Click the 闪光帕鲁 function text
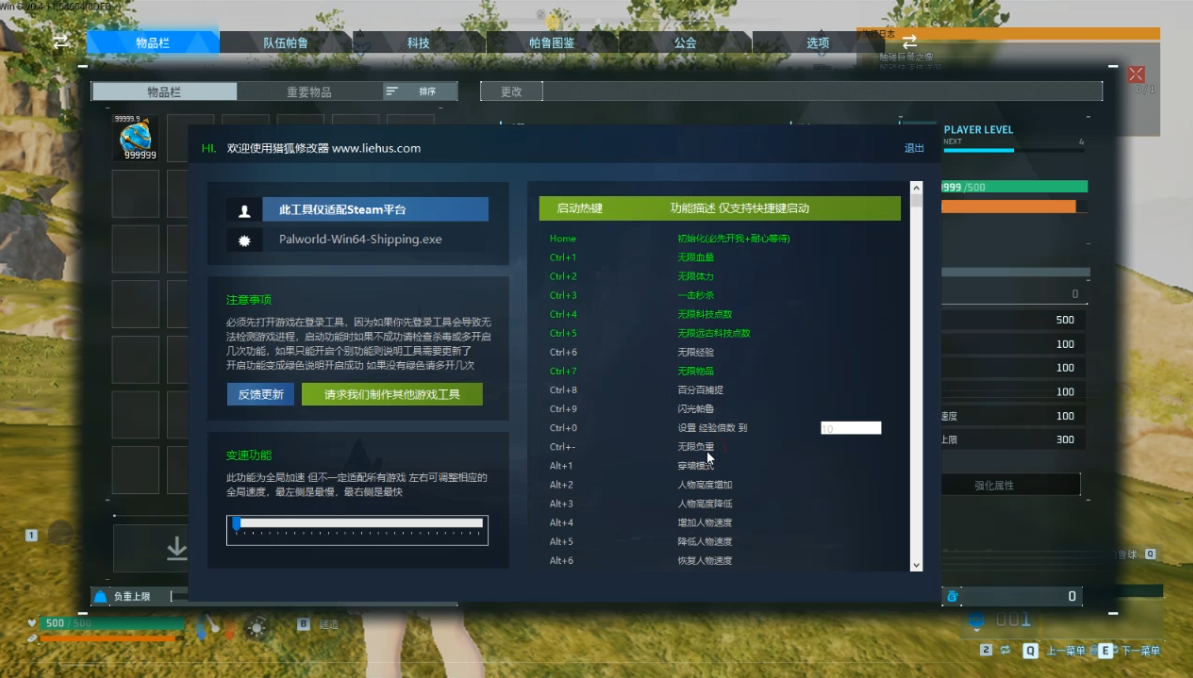 695,409
